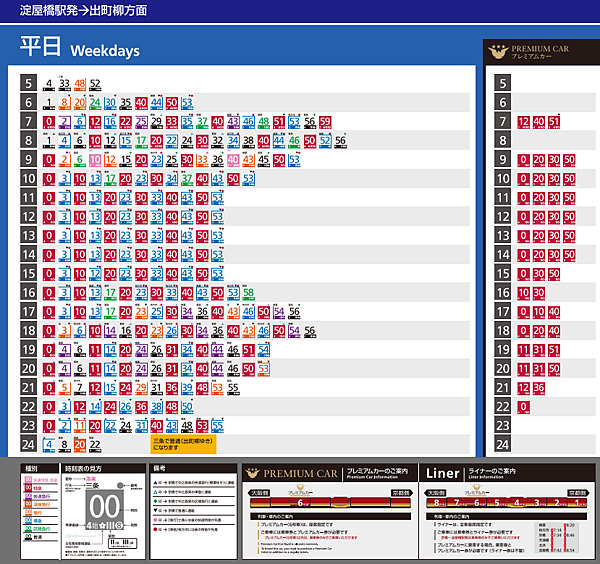The width and height of the screenshot is (600, 564).
Task: Click the blue 53 in the 11 o'clock row
Action: tap(217, 198)
